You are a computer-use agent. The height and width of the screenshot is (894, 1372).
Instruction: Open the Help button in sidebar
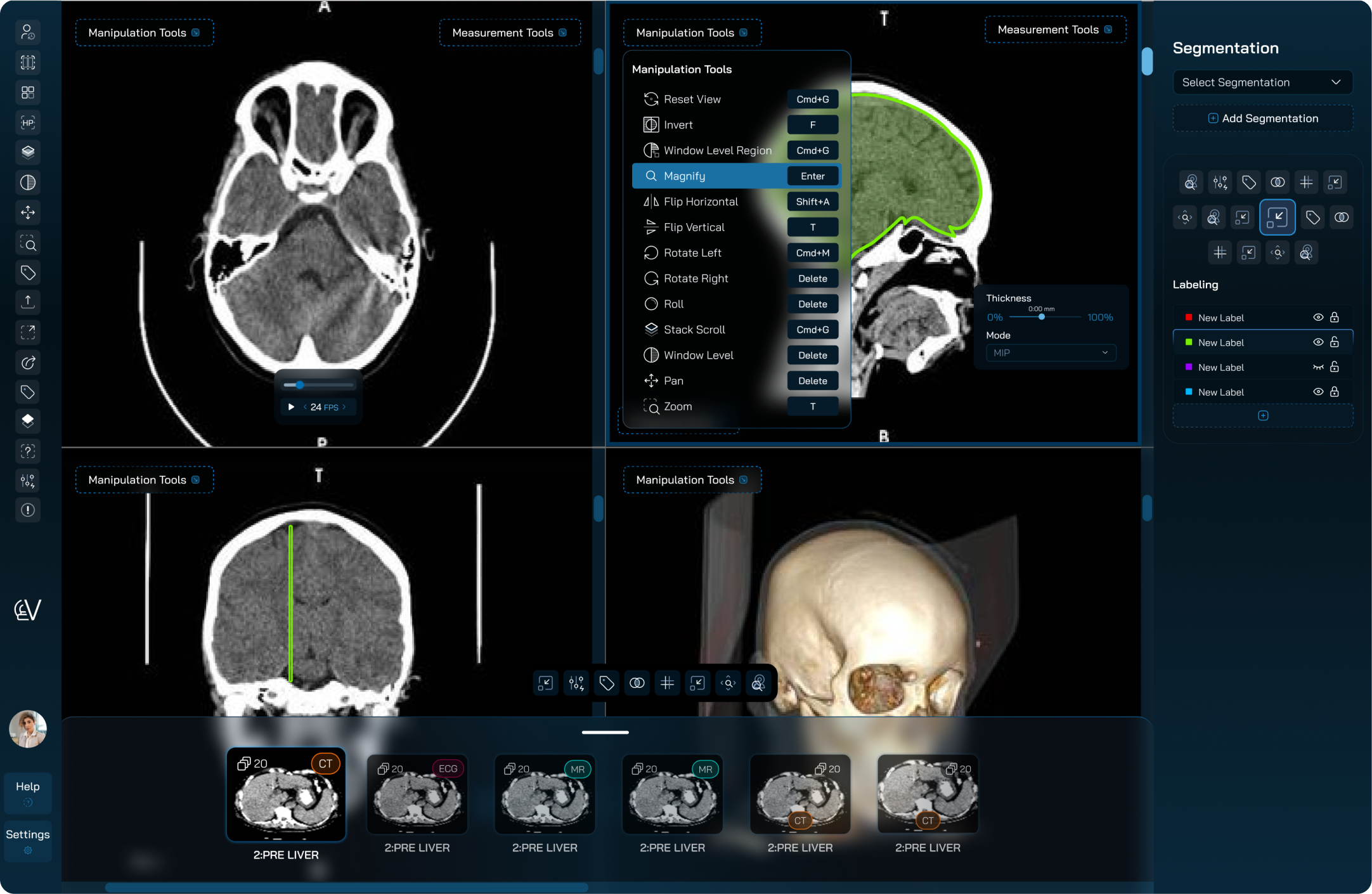pos(28,792)
